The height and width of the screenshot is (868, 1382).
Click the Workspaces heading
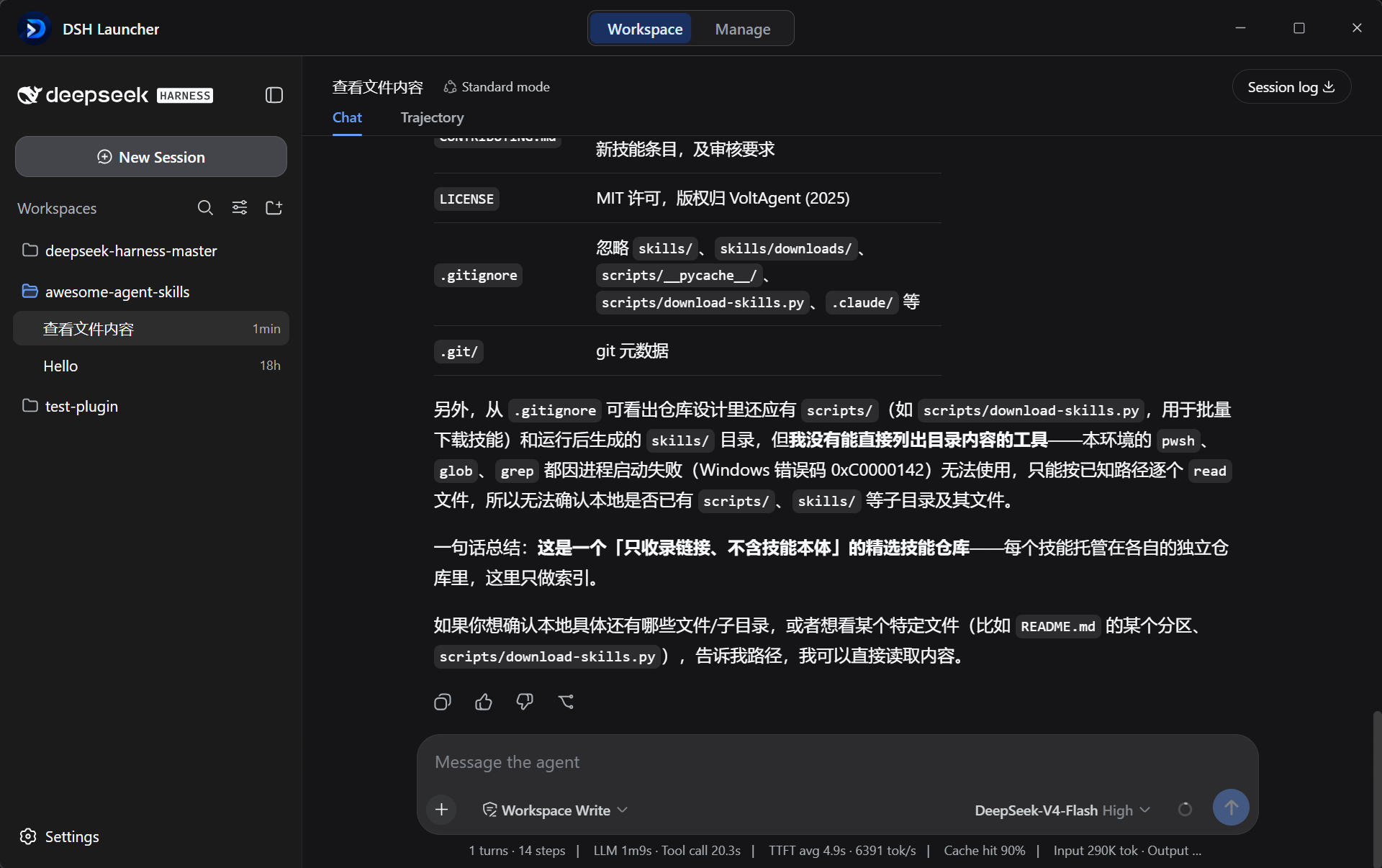57,208
